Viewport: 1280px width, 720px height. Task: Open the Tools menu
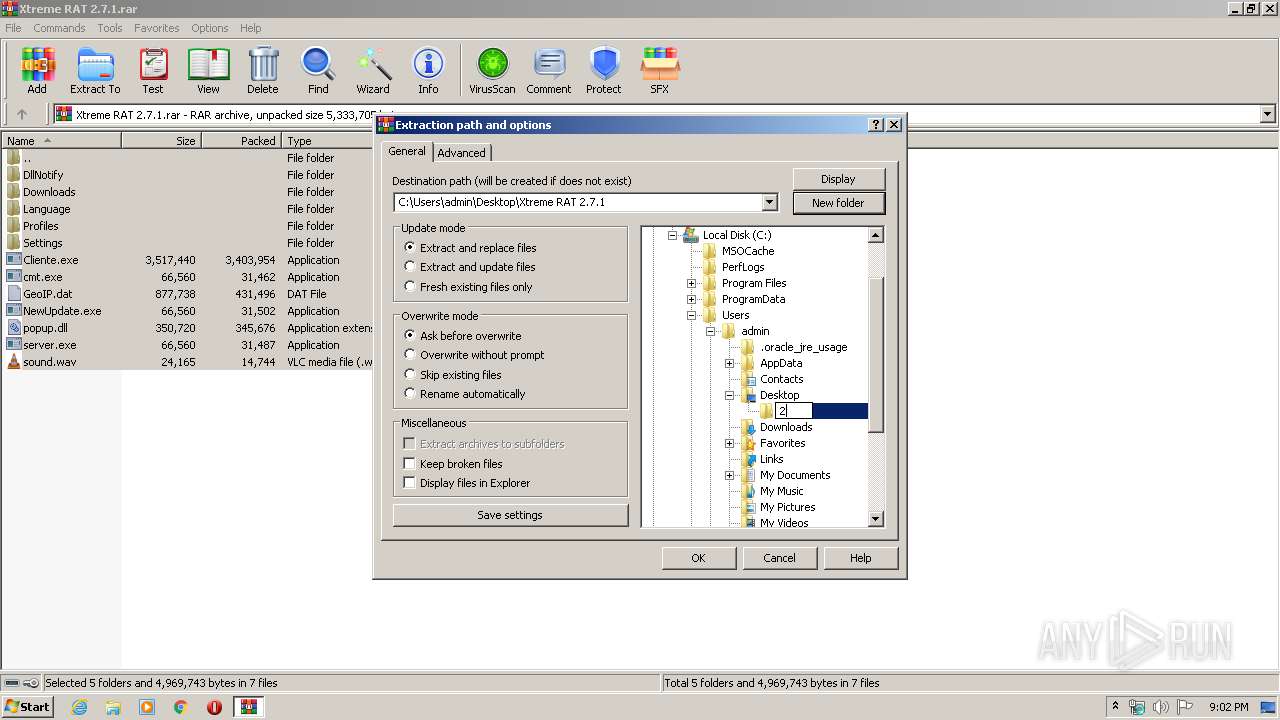click(x=110, y=28)
